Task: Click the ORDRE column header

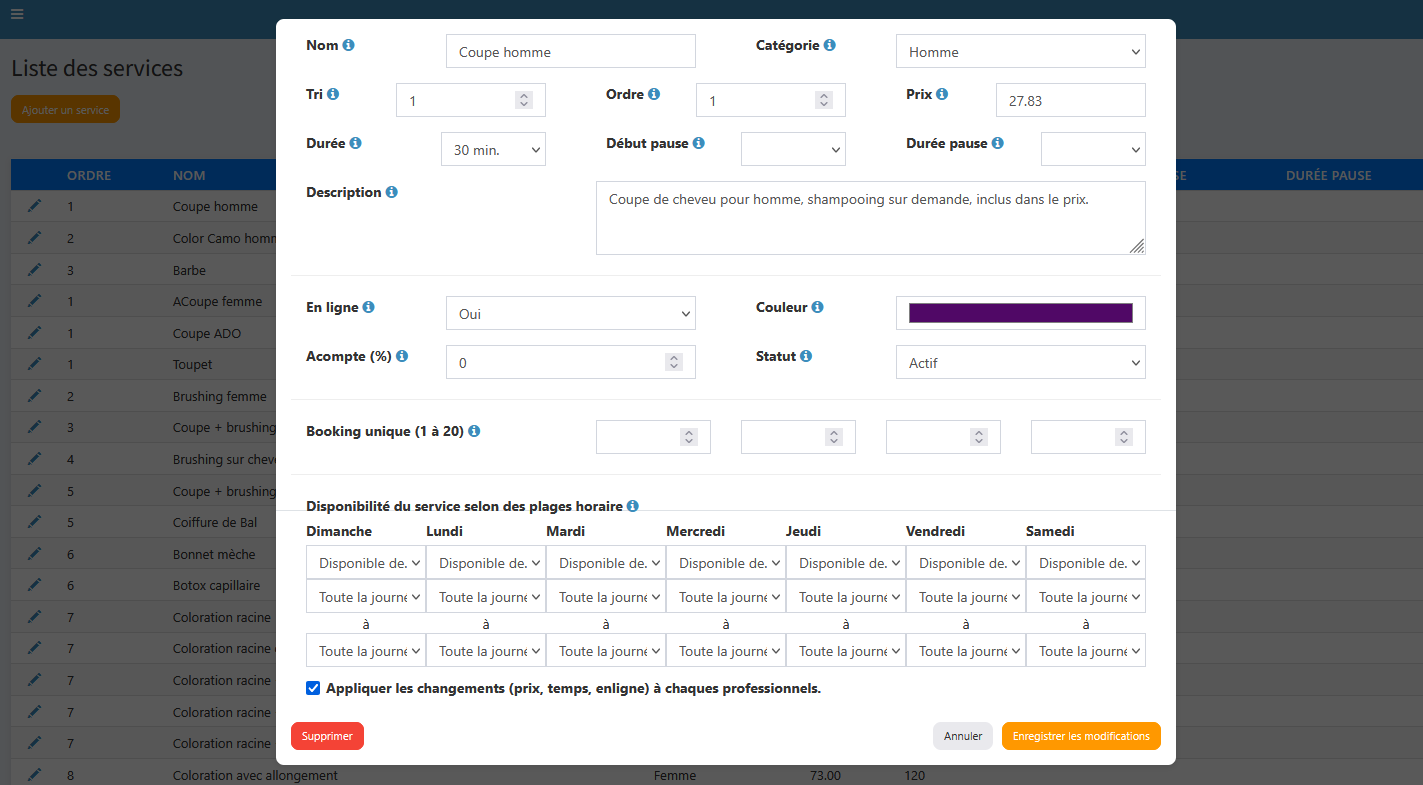Action: point(89,175)
